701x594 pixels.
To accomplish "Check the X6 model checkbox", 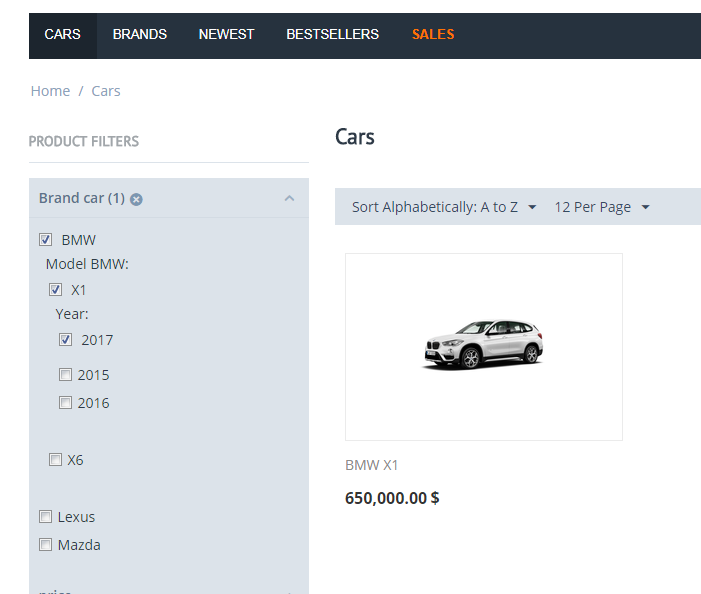I will point(55,459).
